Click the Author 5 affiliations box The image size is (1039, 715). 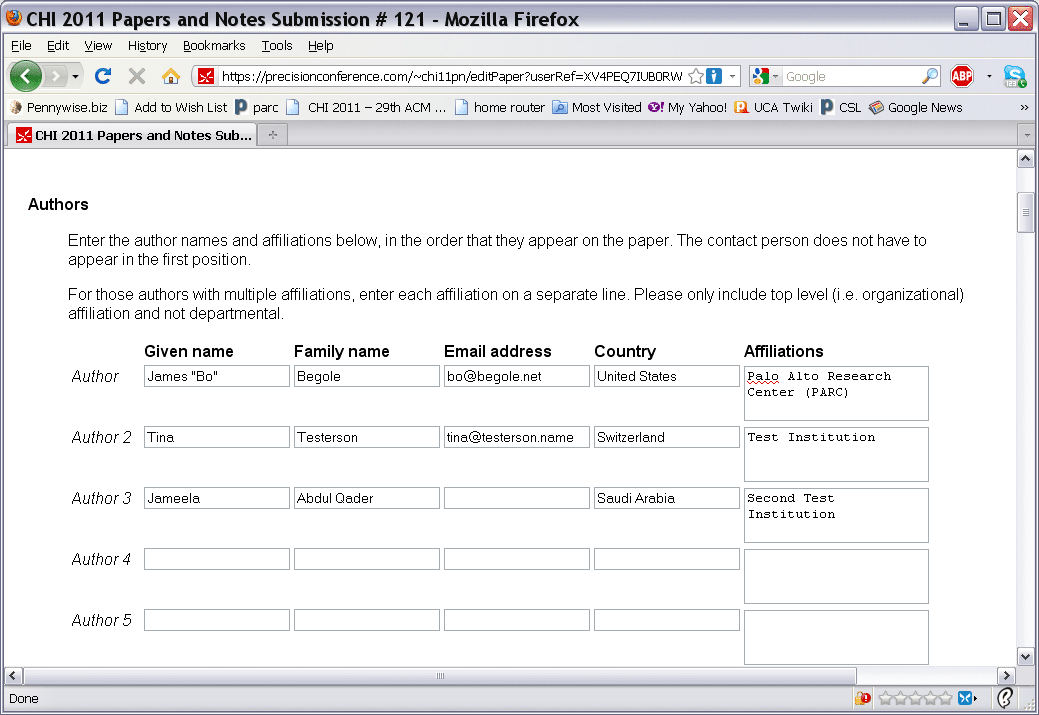(836, 637)
